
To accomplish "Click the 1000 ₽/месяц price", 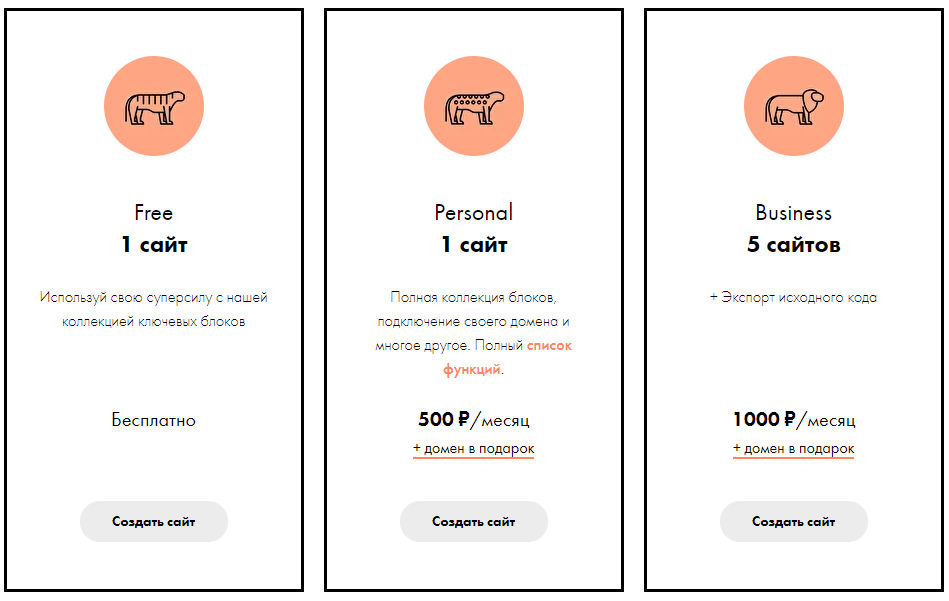I will [793, 419].
